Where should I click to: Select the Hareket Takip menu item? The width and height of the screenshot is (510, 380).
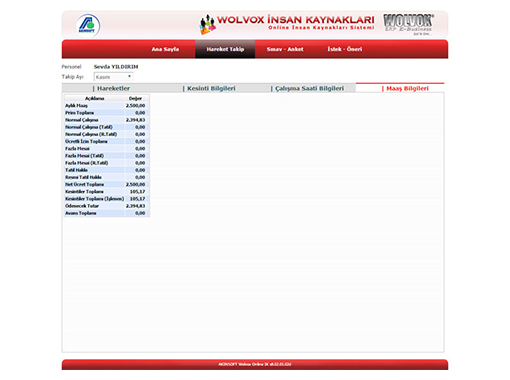coord(225,49)
